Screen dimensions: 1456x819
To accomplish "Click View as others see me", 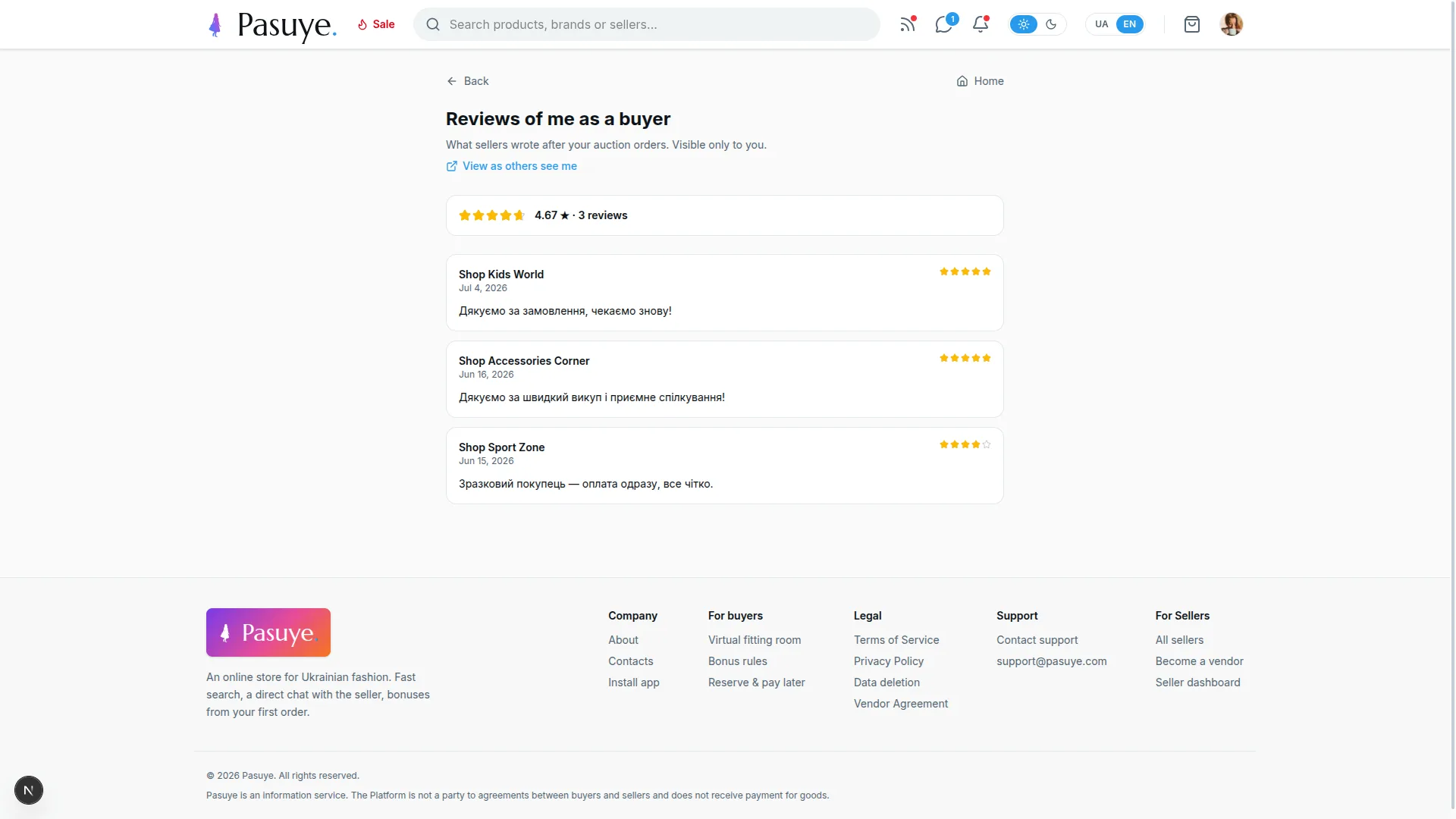I will tap(512, 166).
